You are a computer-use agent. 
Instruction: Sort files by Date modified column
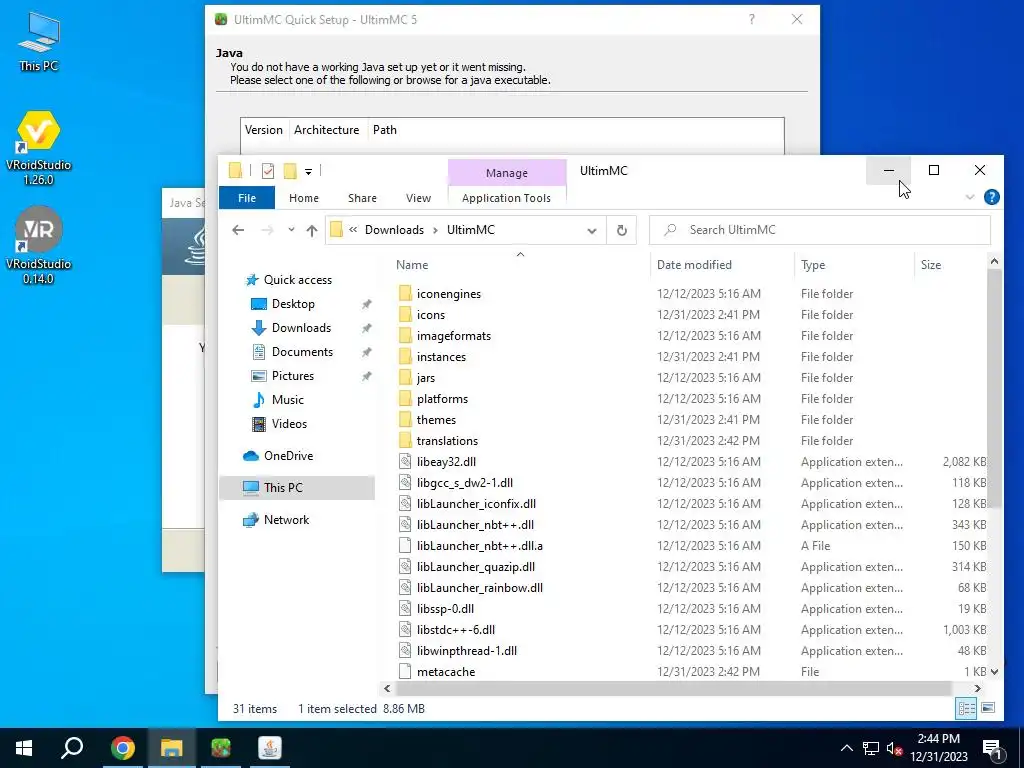click(x=694, y=264)
